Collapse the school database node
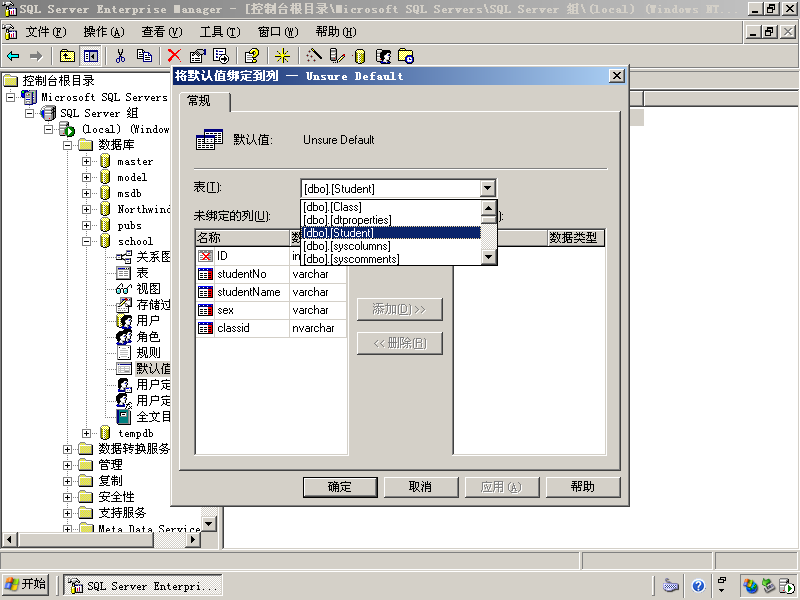800x600 pixels. coord(87,241)
